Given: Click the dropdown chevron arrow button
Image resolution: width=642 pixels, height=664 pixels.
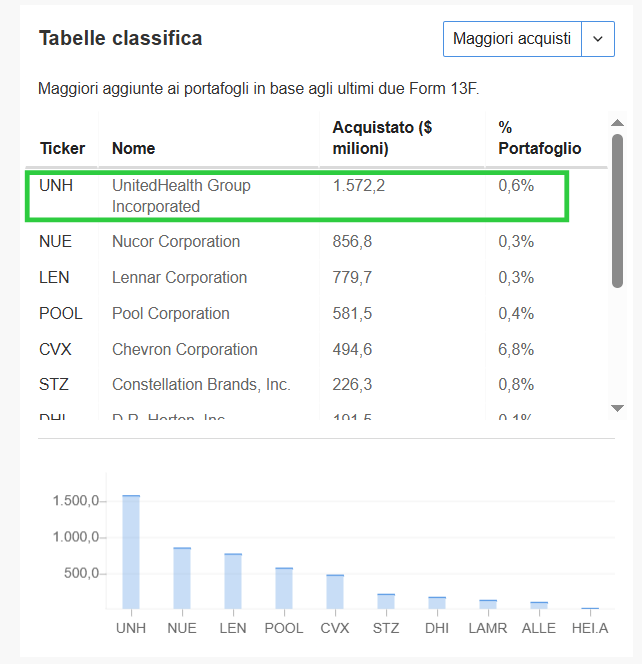Looking at the screenshot, I should pos(598,39).
